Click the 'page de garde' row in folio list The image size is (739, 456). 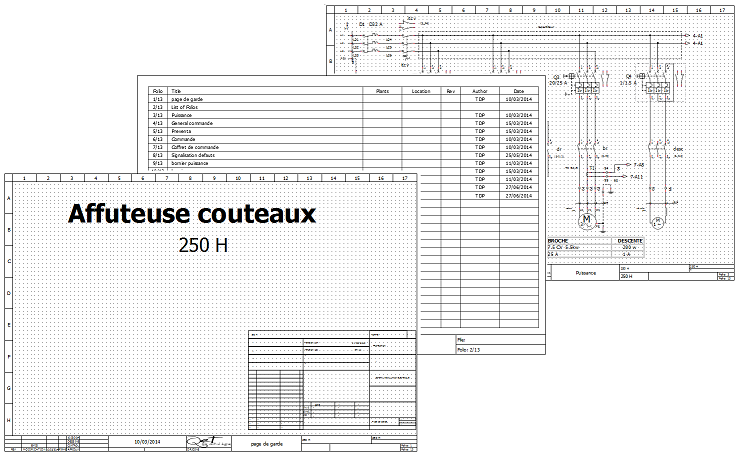tap(187, 100)
